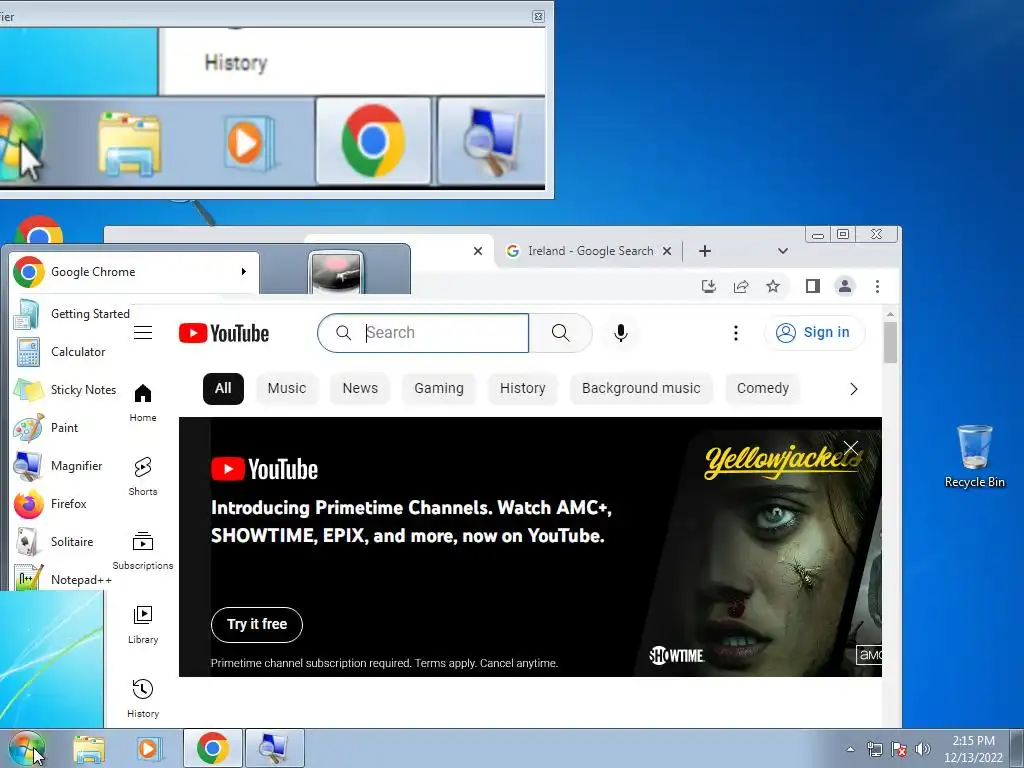Open Shorts in YouTube sidebar
This screenshot has height=768, width=1024.
click(143, 477)
